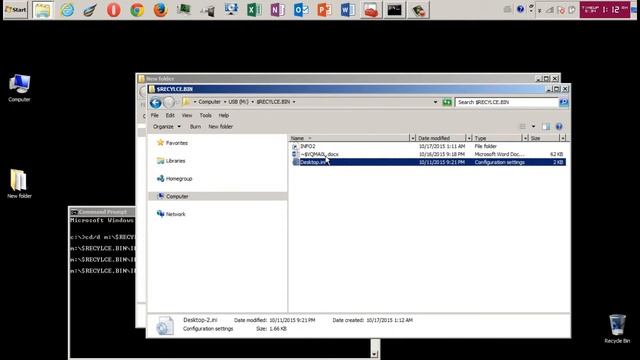Select the Desktop.ini file row

coord(429,162)
